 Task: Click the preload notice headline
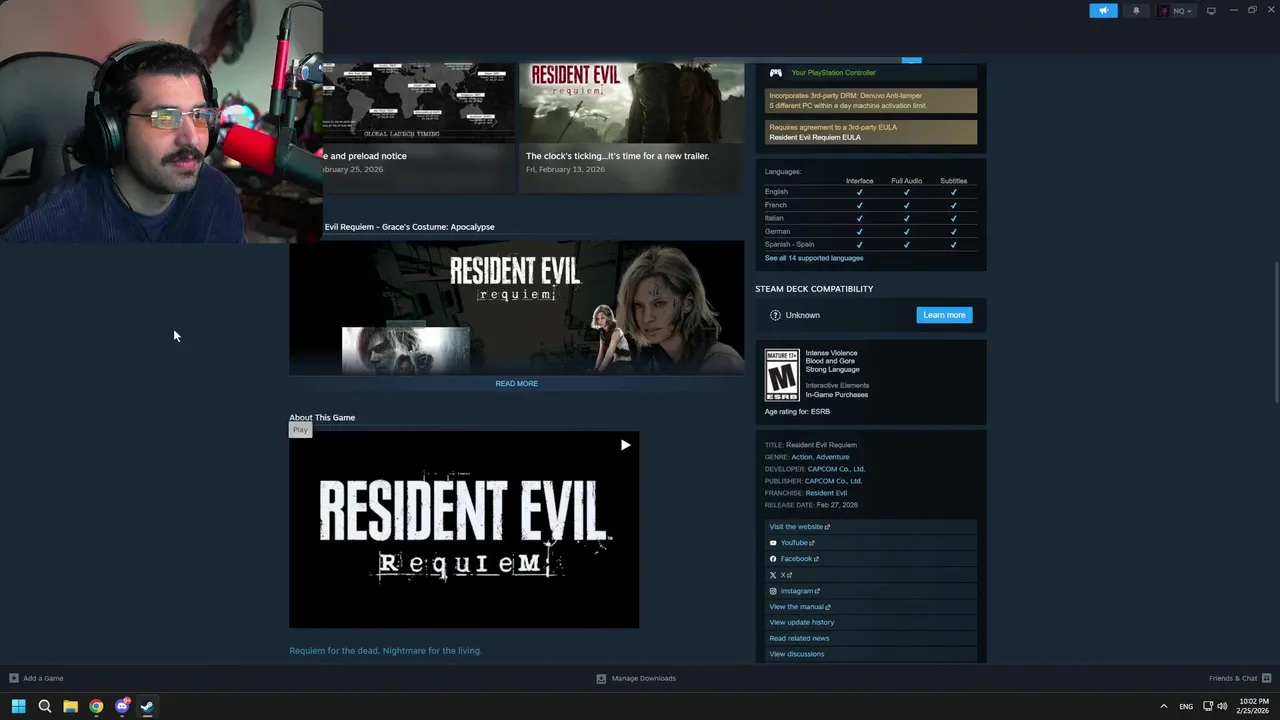click(x=364, y=156)
